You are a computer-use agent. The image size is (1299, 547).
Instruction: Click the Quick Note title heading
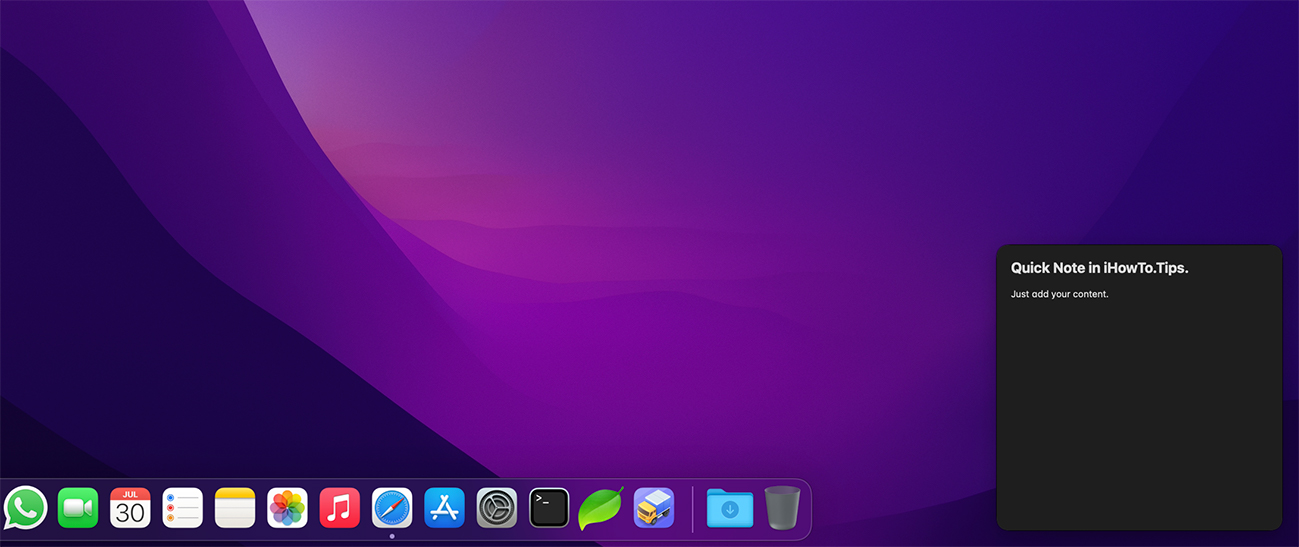1099,268
